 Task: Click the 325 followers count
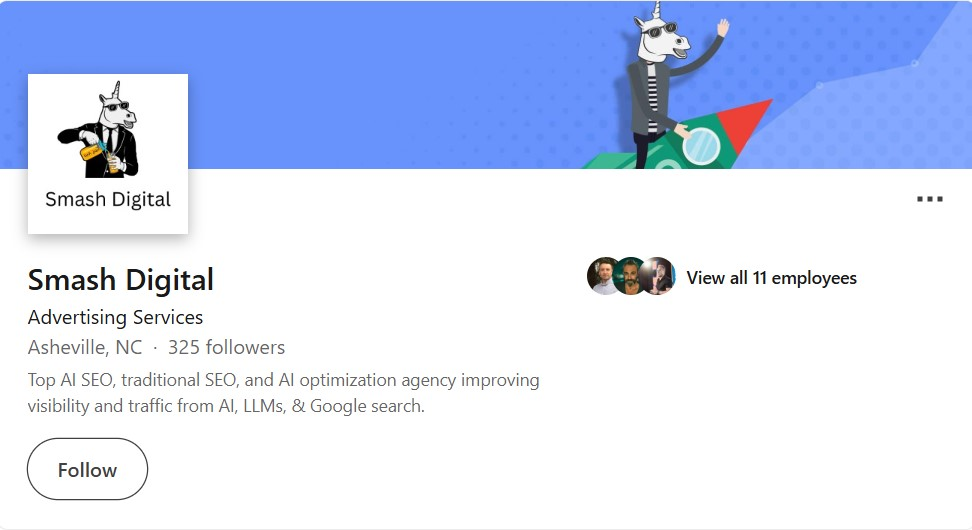pos(226,347)
